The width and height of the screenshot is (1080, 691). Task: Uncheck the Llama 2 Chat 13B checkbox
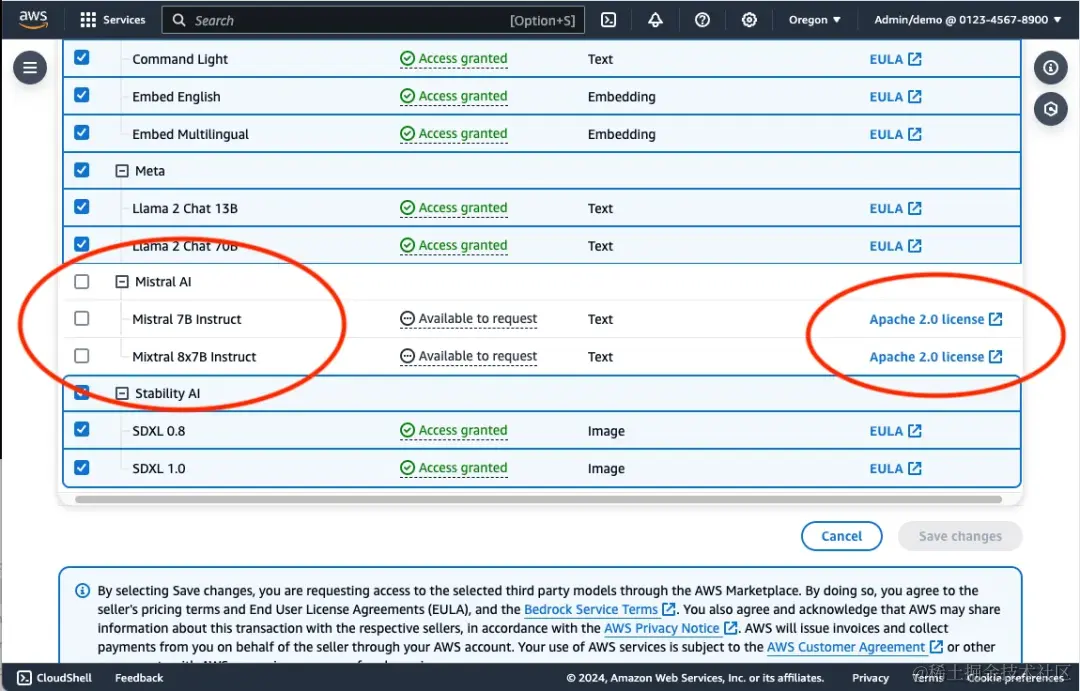click(x=81, y=206)
